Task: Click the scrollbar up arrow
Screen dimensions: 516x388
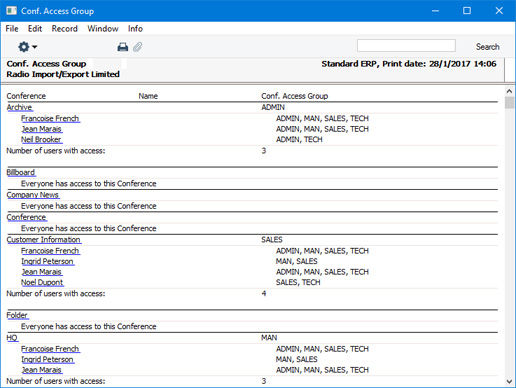Action: [x=509, y=91]
